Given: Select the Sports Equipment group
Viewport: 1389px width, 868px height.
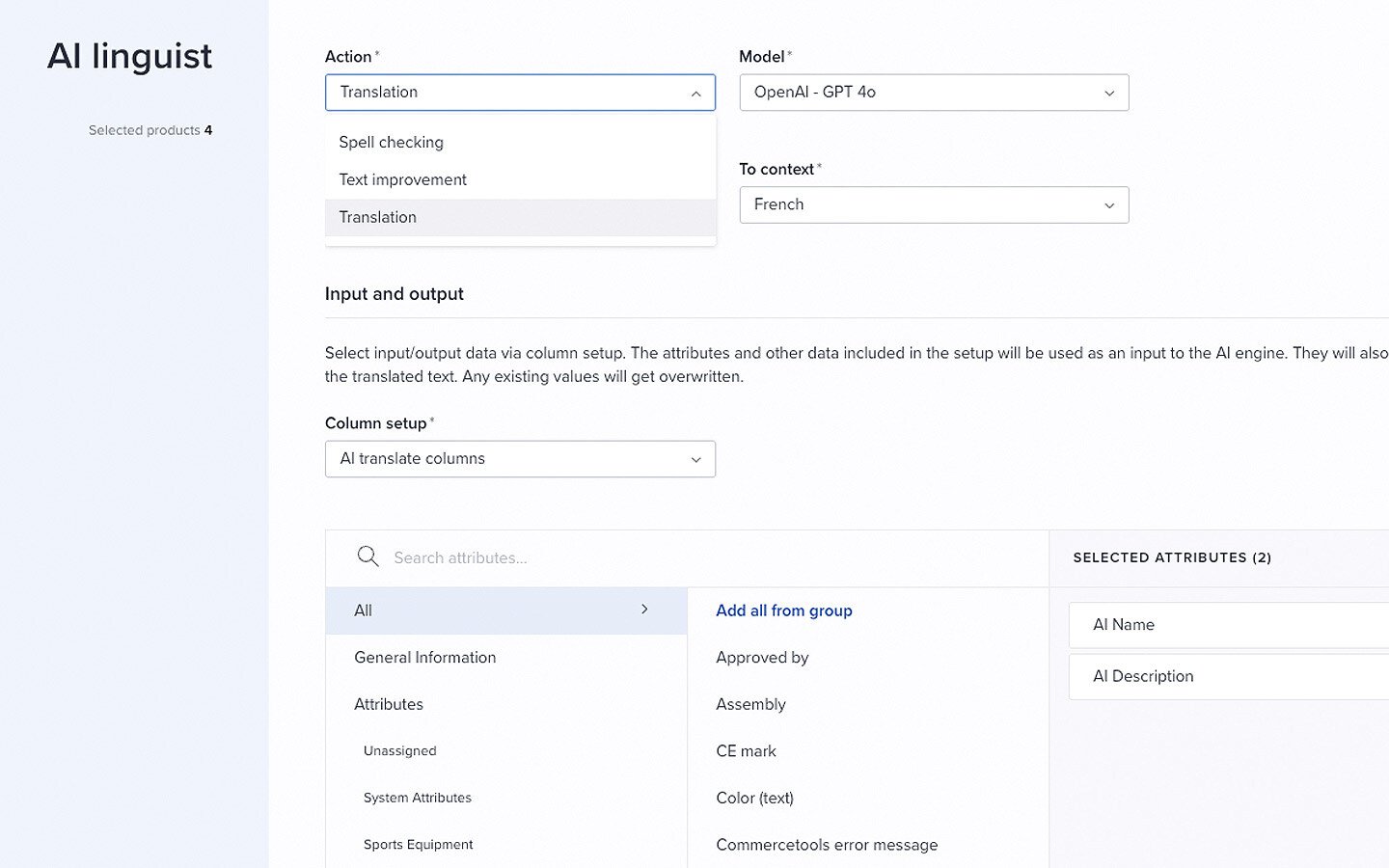Looking at the screenshot, I should point(418,844).
